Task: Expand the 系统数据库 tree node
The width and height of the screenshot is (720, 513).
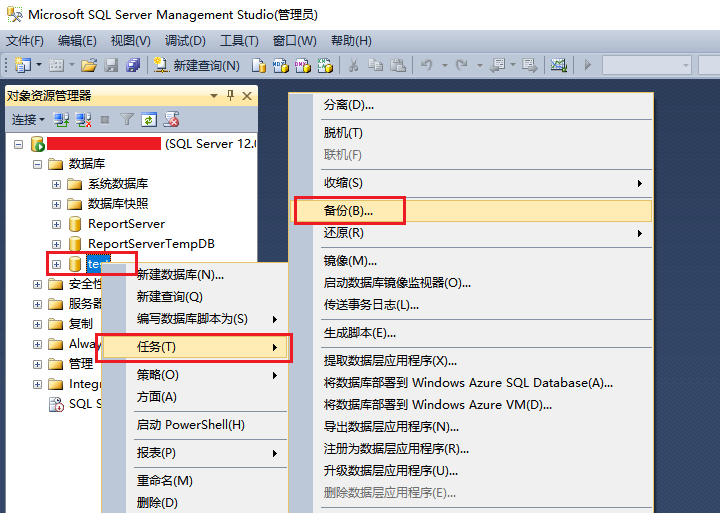Action: 57,184
